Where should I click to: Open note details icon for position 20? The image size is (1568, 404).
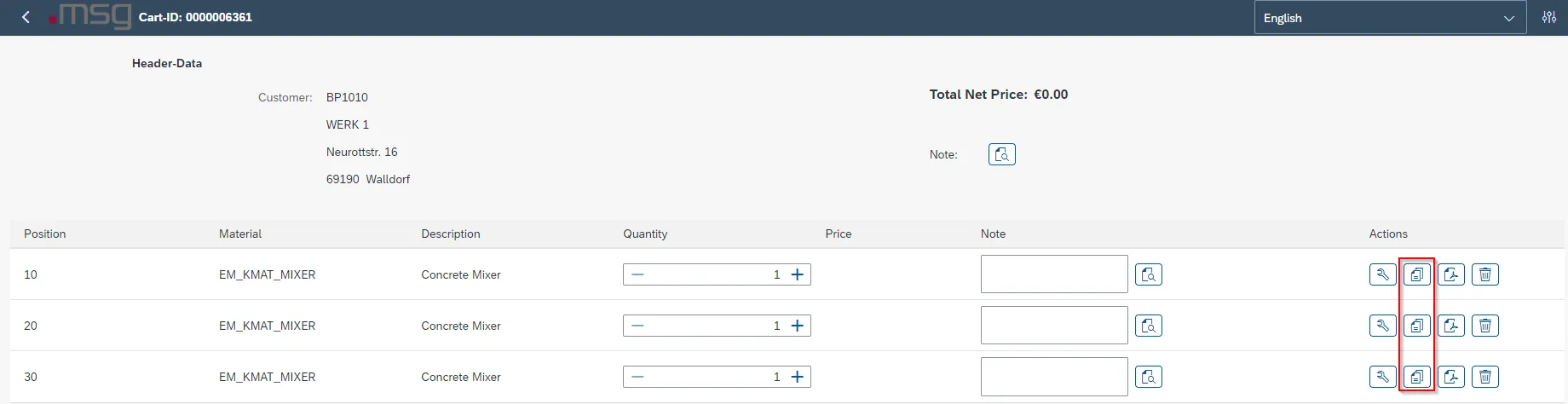click(x=1148, y=326)
